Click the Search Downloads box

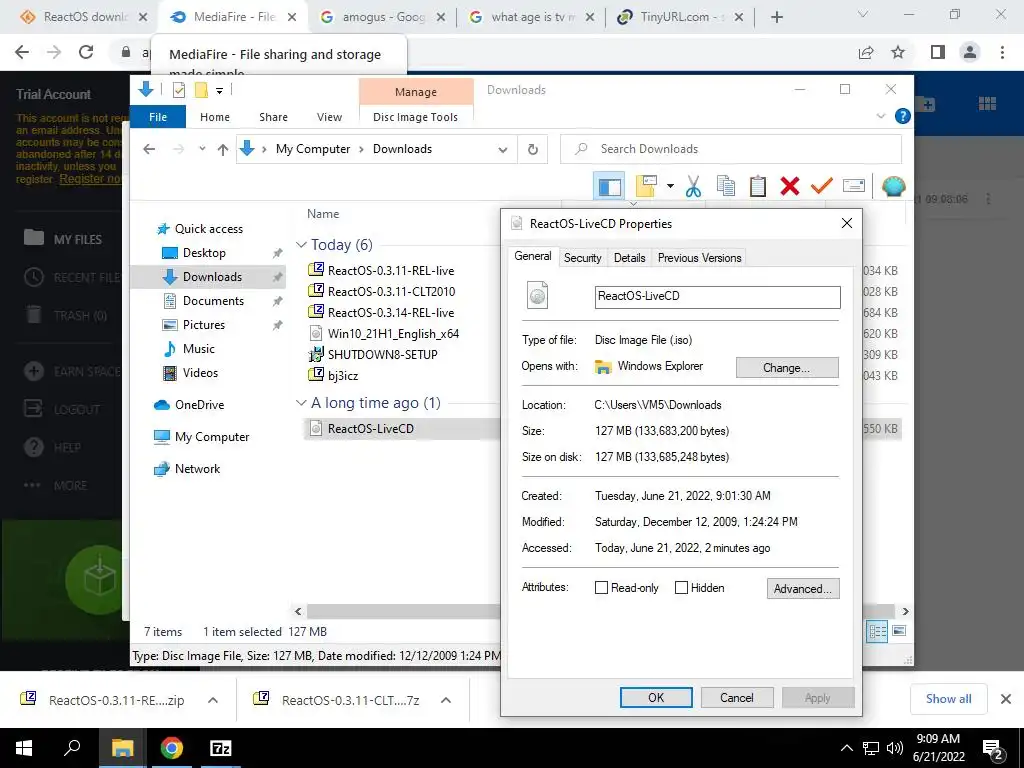(x=731, y=150)
